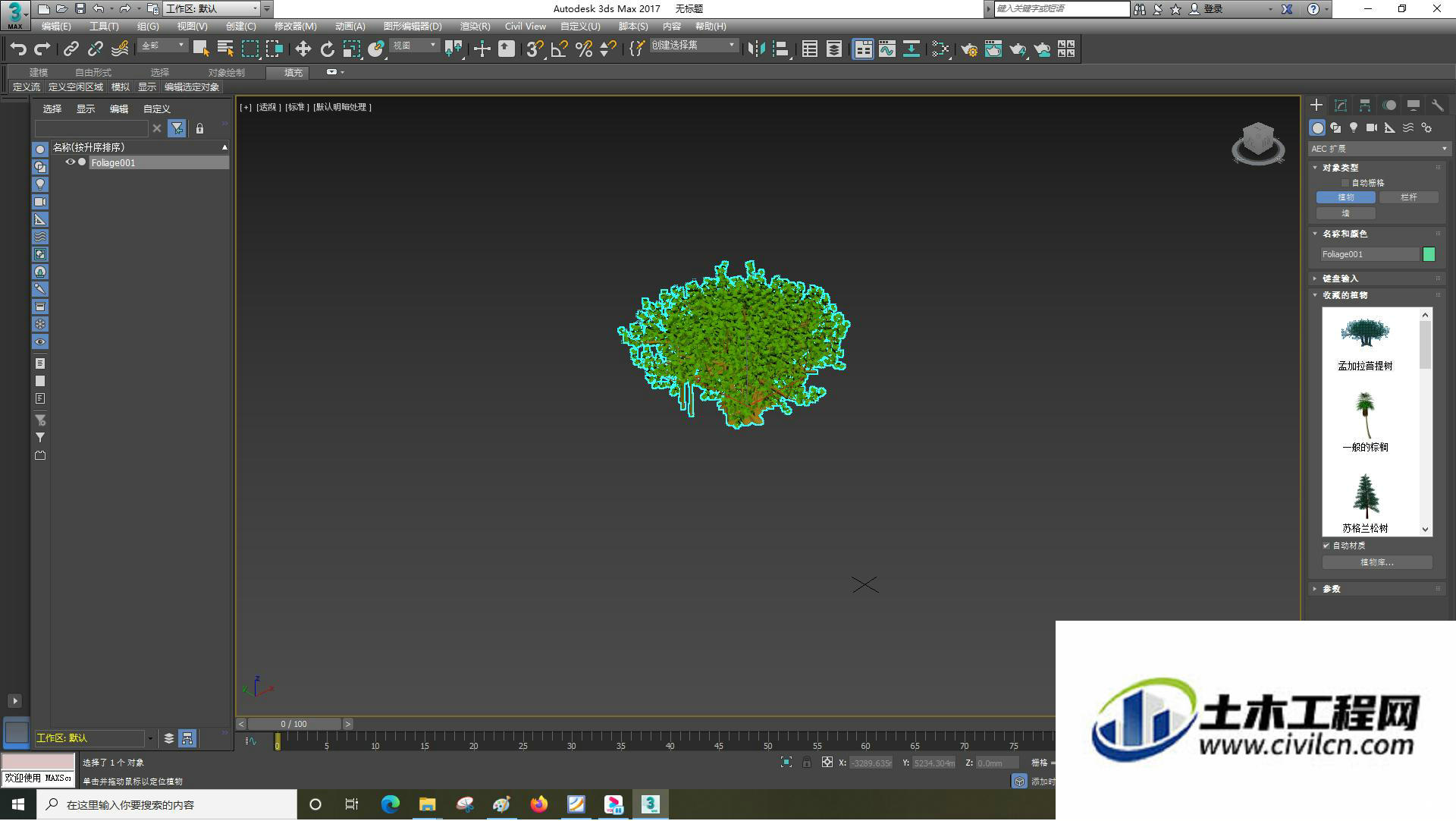Switch to the Object Paint (对象绘制) ribbon tab

(x=226, y=73)
